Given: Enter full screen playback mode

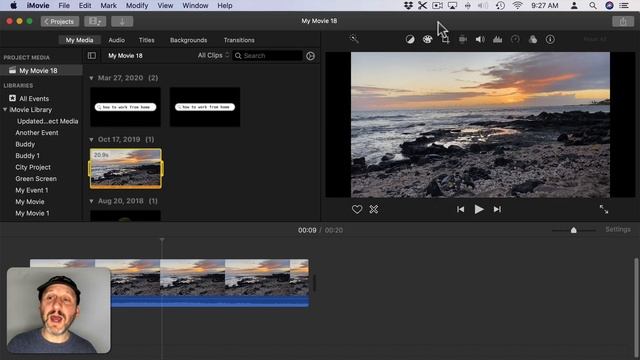Looking at the screenshot, I should coord(604,209).
